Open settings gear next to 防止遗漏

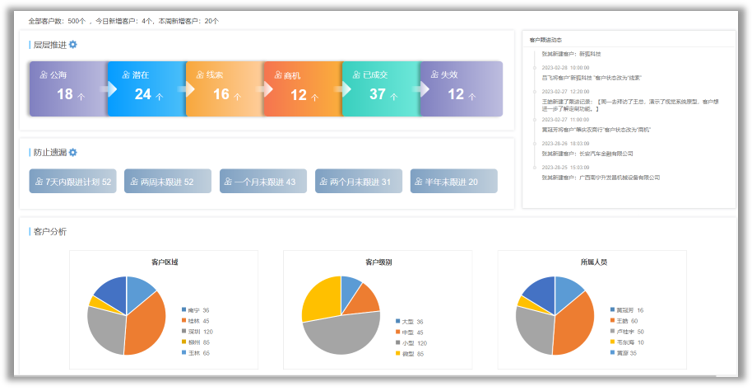[x=72, y=152]
